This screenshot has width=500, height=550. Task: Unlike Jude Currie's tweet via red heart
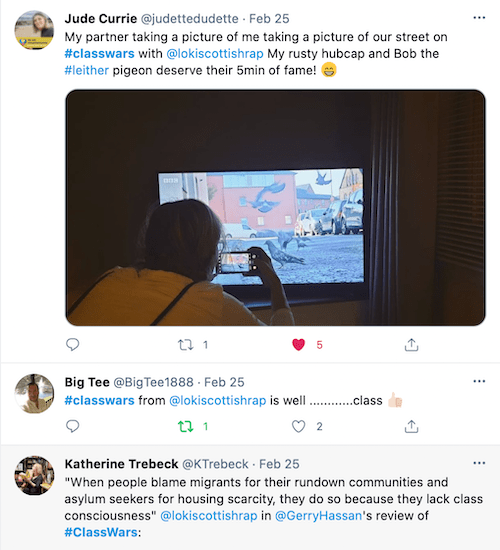click(x=298, y=345)
